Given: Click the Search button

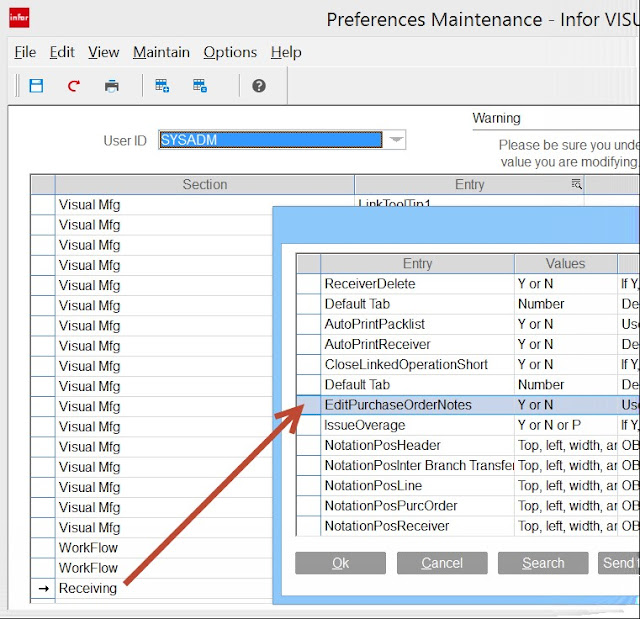Looking at the screenshot, I should [x=543, y=563].
